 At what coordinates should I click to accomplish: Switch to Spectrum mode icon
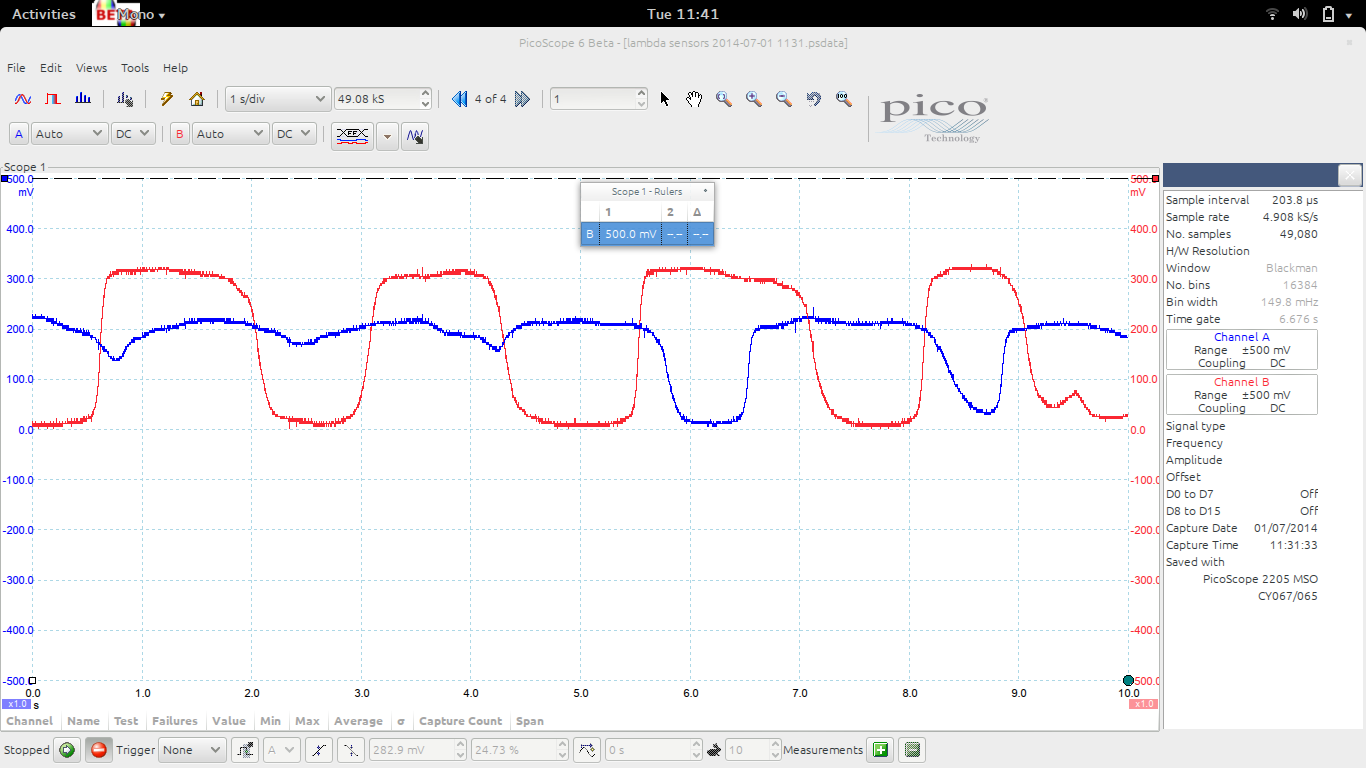point(84,99)
